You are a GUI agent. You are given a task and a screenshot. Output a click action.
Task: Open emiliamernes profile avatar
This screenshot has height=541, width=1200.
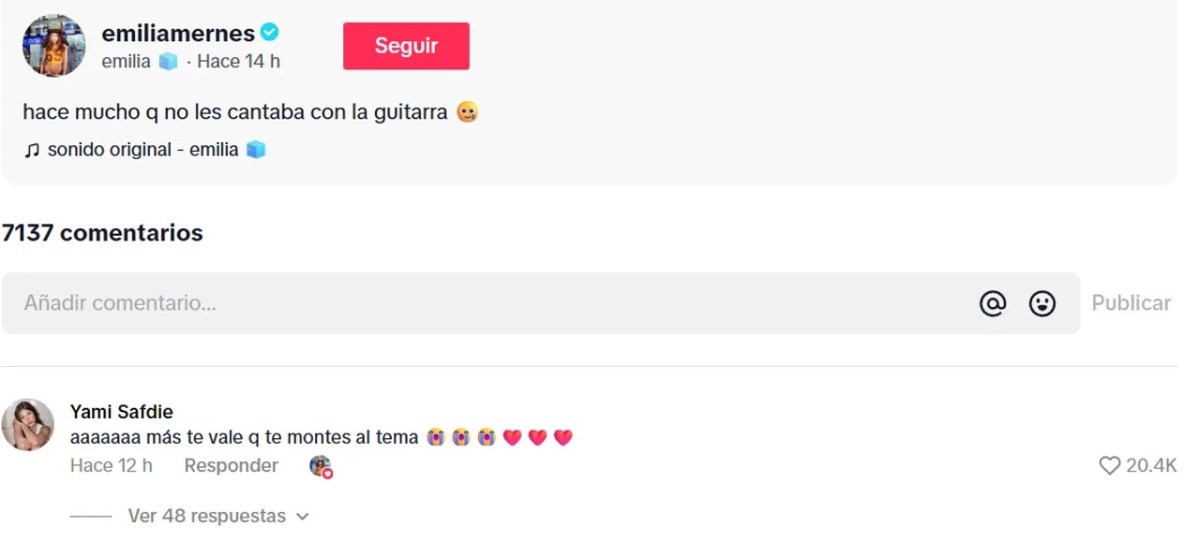point(54,45)
